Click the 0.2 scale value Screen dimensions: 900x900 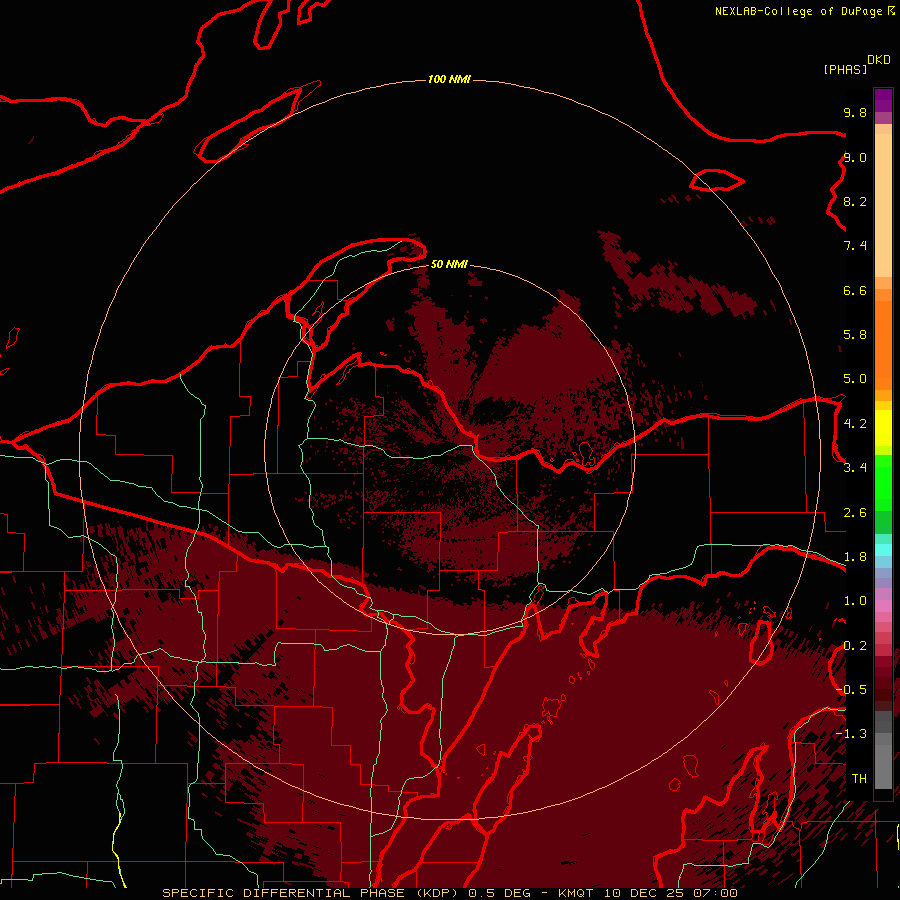855,646
